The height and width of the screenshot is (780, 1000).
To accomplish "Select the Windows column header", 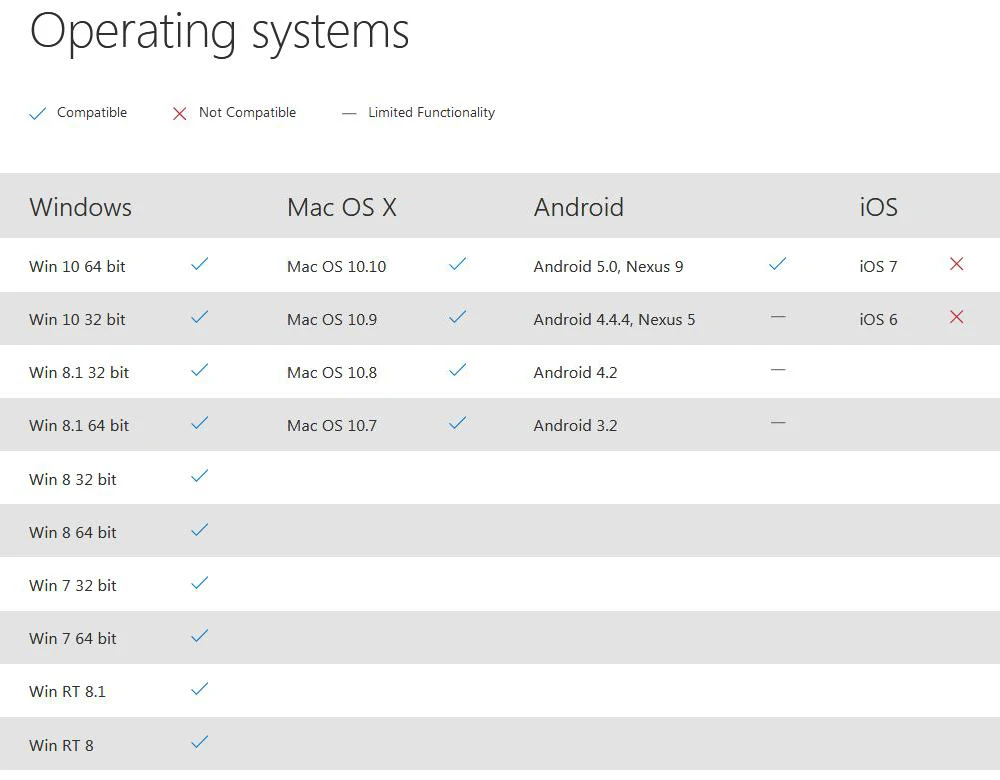I will point(81,207).
